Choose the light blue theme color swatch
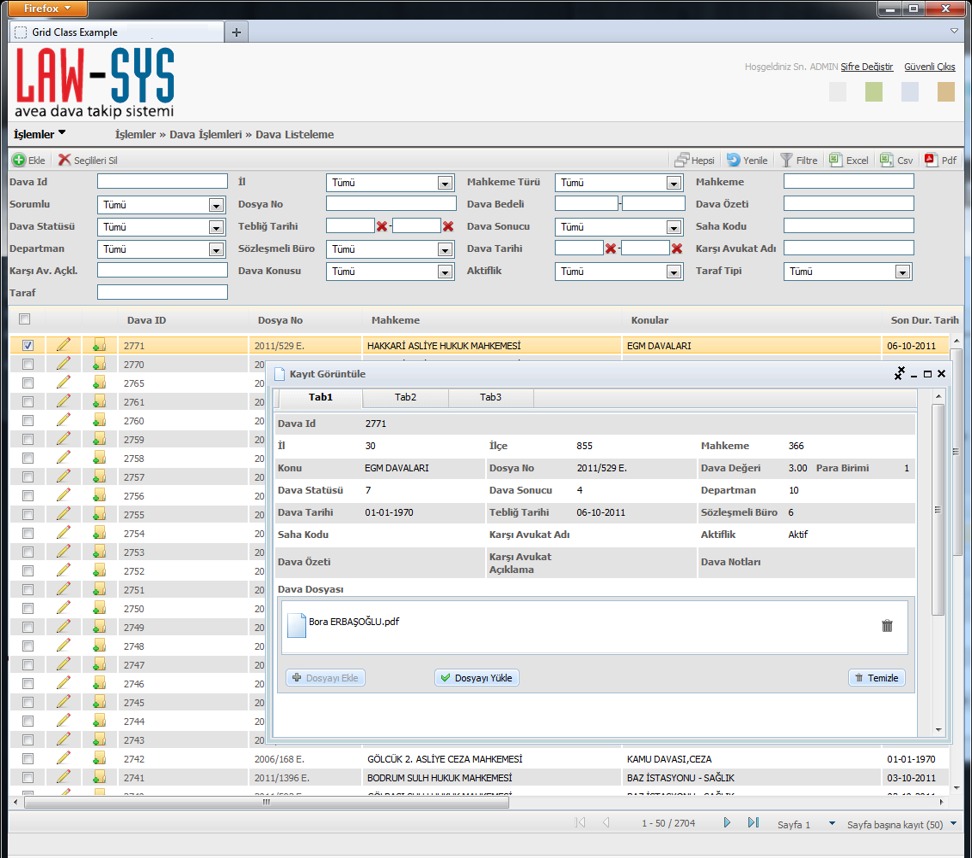972x858 pixels. point(909,92)
